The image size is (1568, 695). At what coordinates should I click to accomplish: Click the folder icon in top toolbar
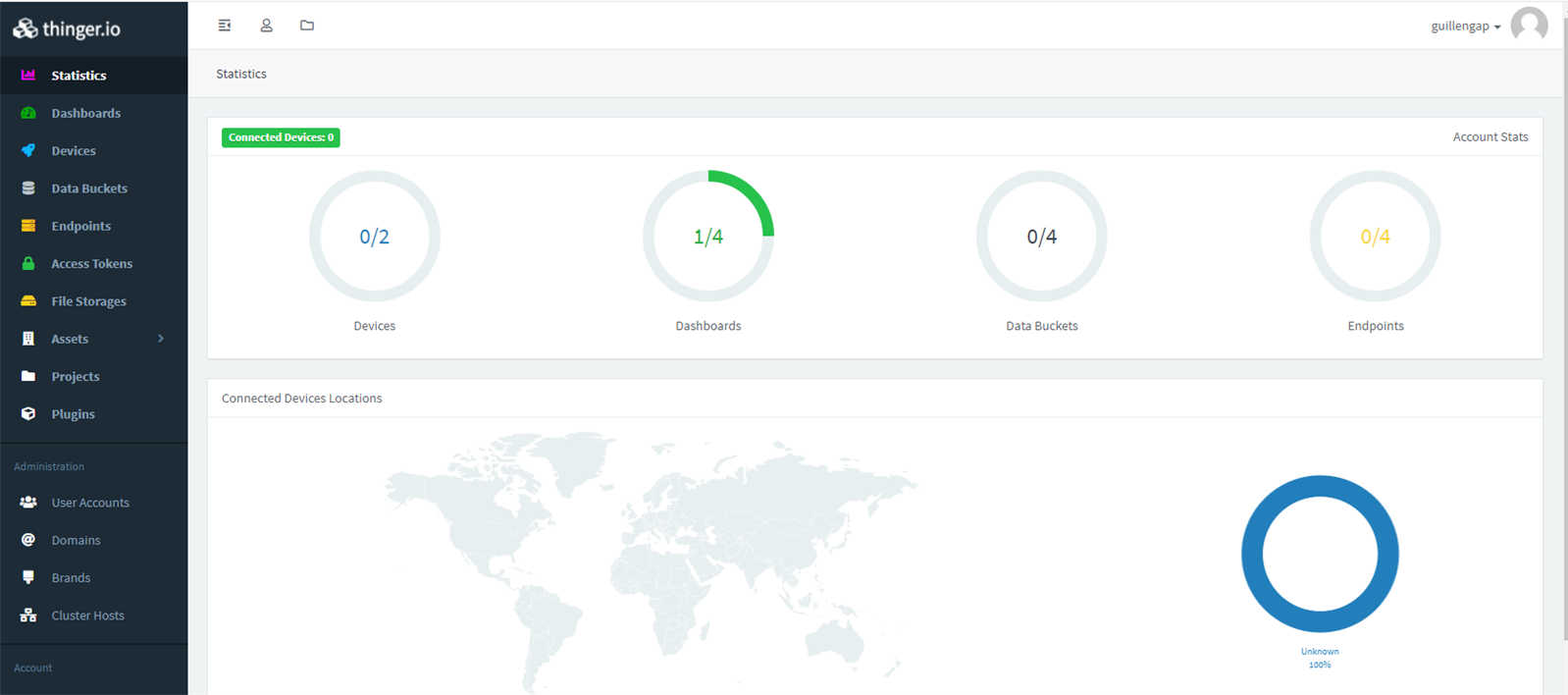click(x=307, y=26)
